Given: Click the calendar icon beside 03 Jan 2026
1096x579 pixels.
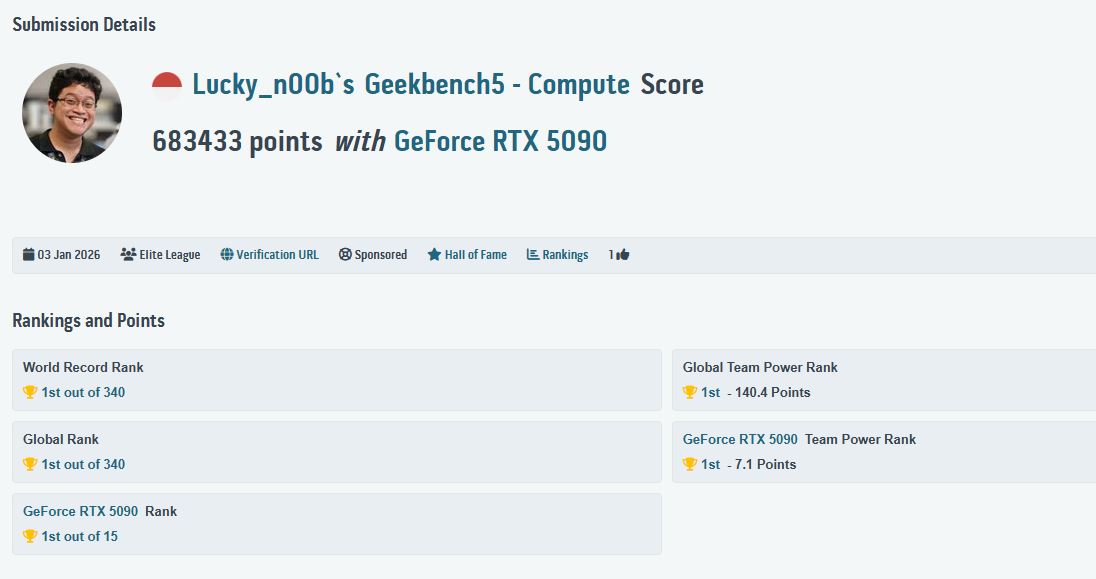Looking at the screenshot, I should click(28, 254).
